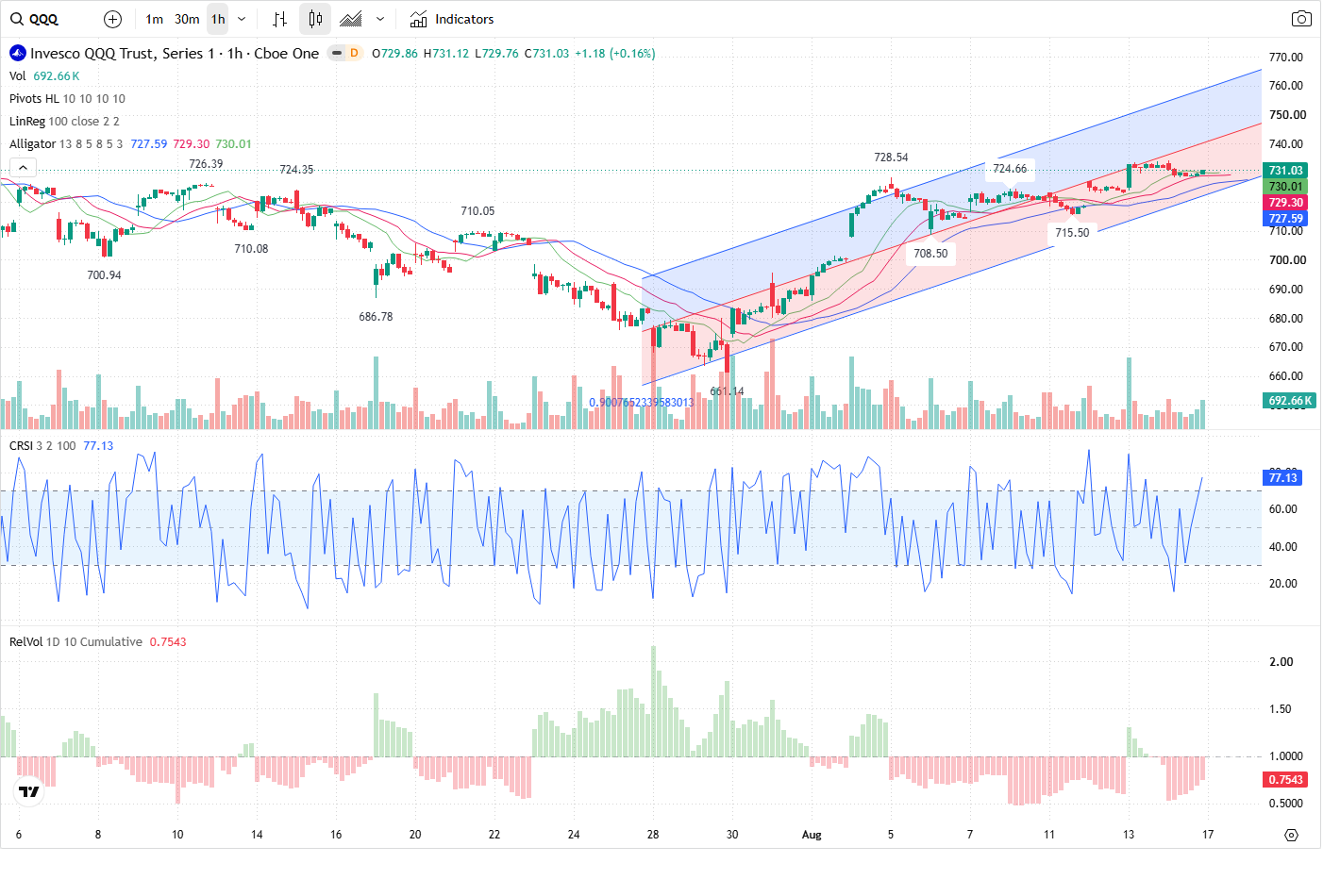Click the 2.00 RelVol scale value

[1281, 662]
